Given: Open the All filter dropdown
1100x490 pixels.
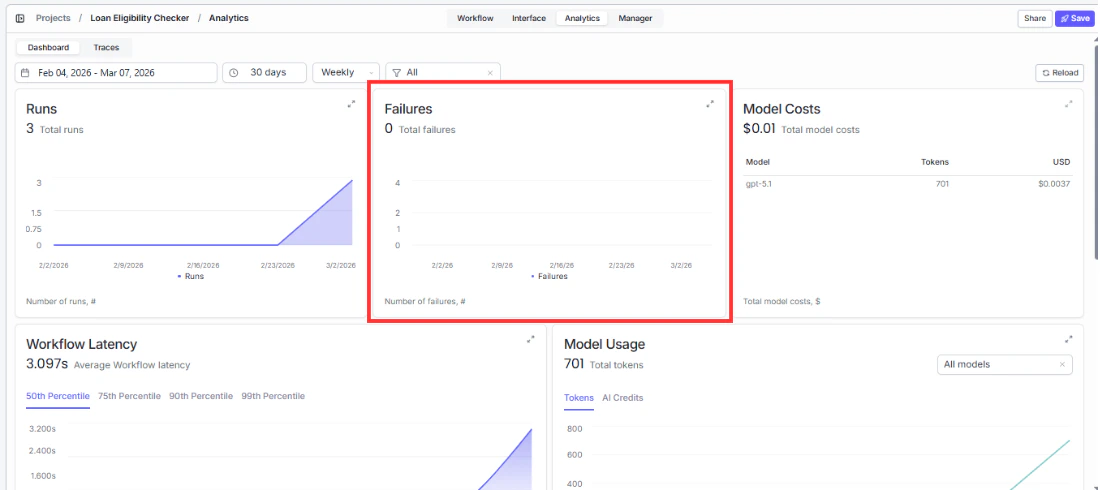Looking at the screenshot, I should click(443, 72).
